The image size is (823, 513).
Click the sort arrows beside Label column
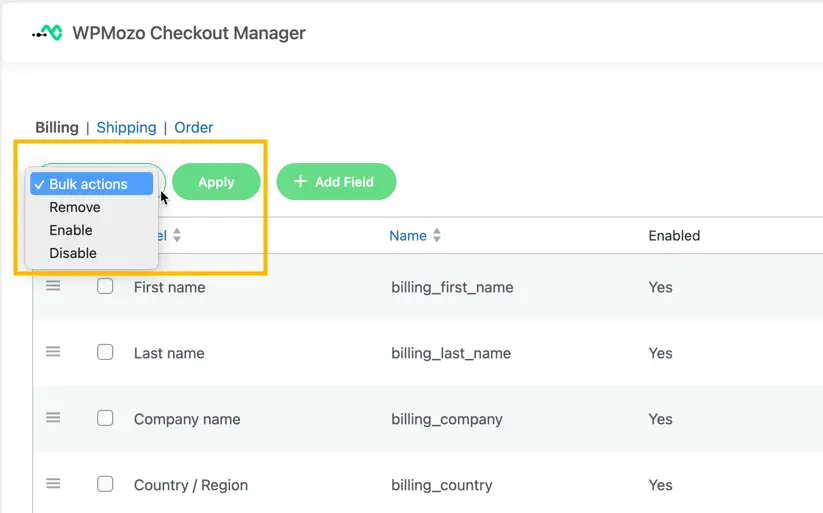[177, 236]
